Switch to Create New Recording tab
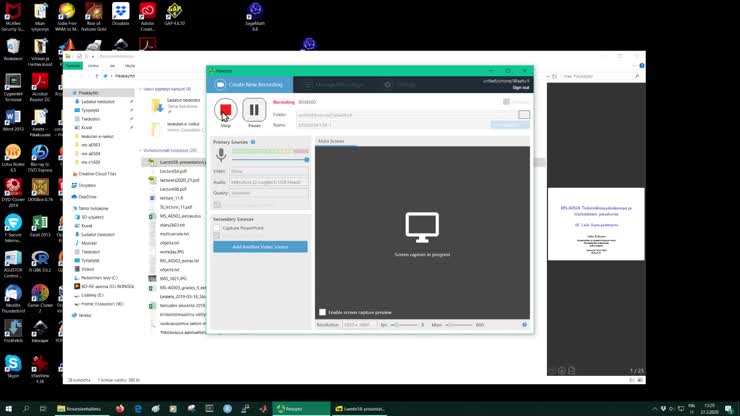The image size is (740, 416). pyautogui.click(x=250, y=85)
